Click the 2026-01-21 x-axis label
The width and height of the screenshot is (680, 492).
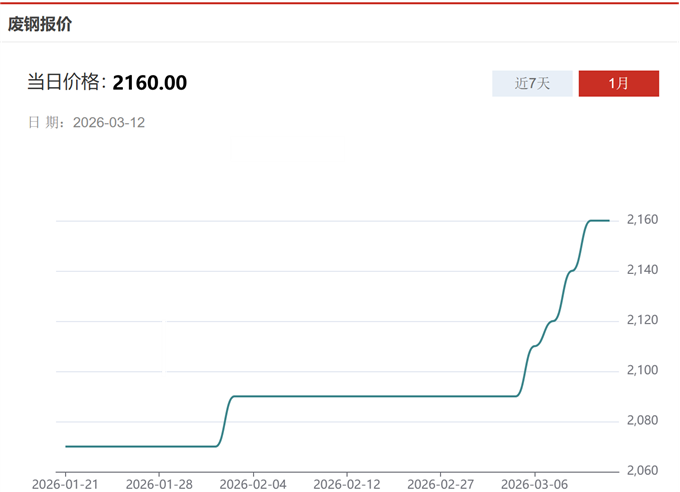[65, 483]
